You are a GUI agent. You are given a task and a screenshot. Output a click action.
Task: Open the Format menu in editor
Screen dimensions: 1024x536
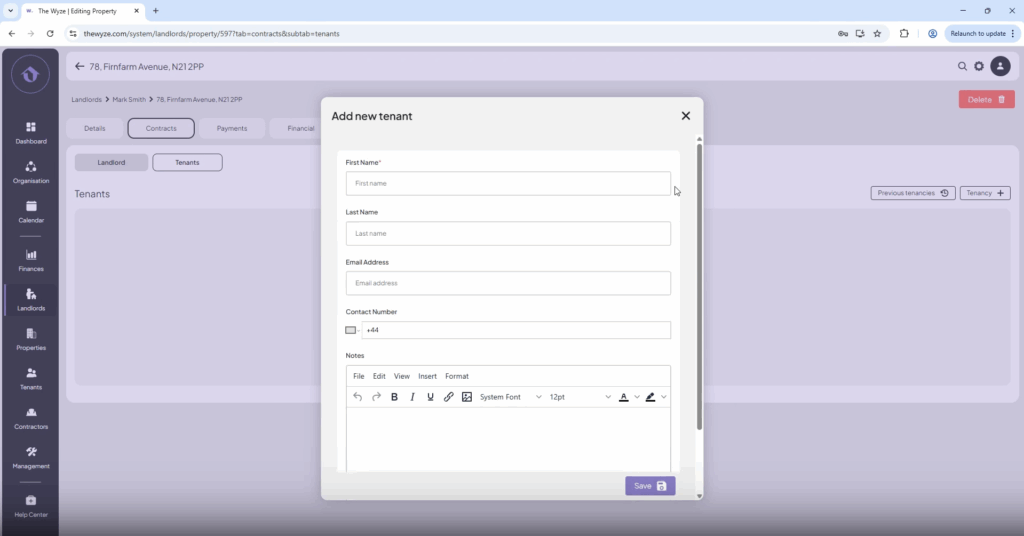[x=456, y=376]
